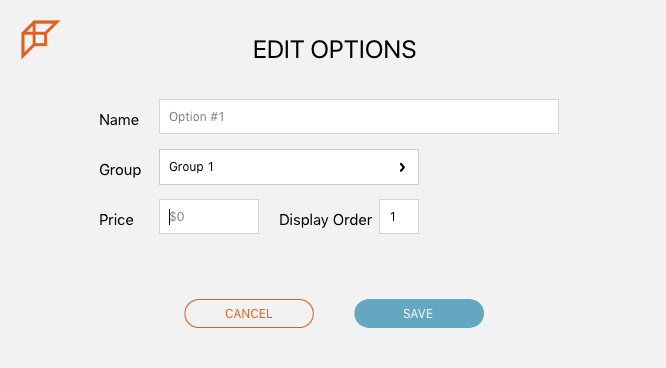
Task: Click the orange cube logo icon
Action: [40, 39]
